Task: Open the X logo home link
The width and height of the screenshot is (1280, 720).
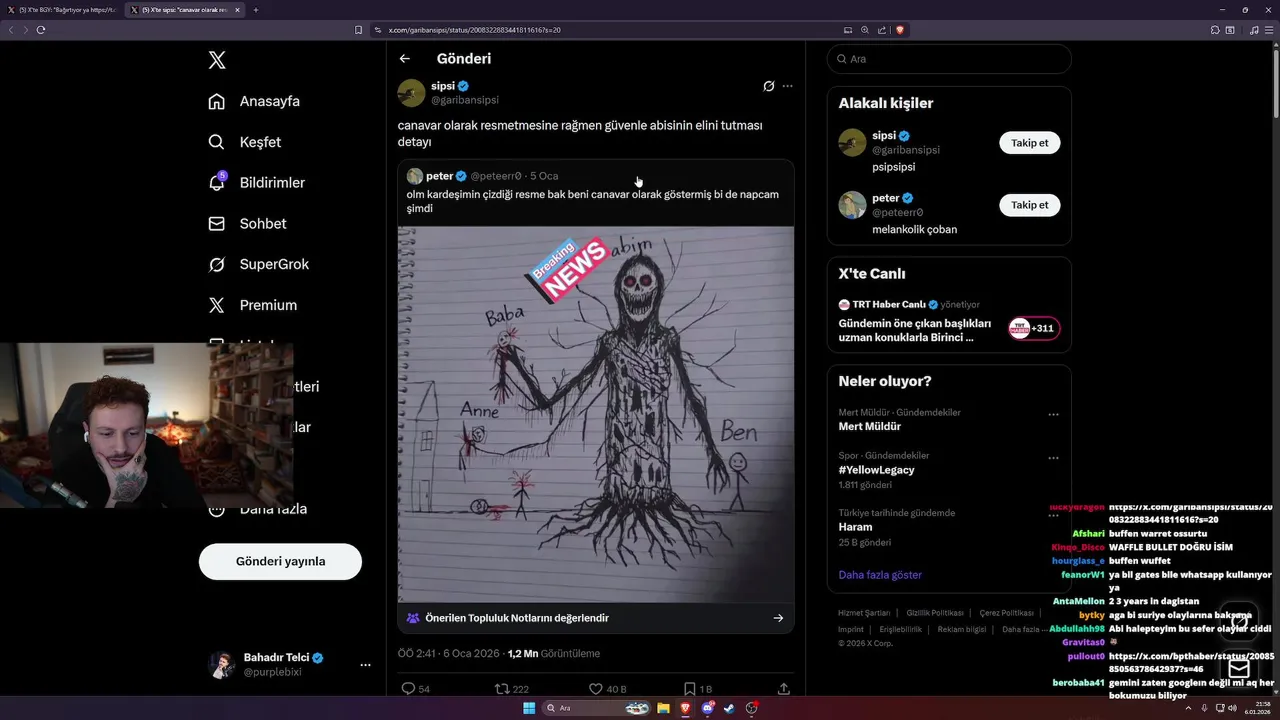Action: (217, 60)
